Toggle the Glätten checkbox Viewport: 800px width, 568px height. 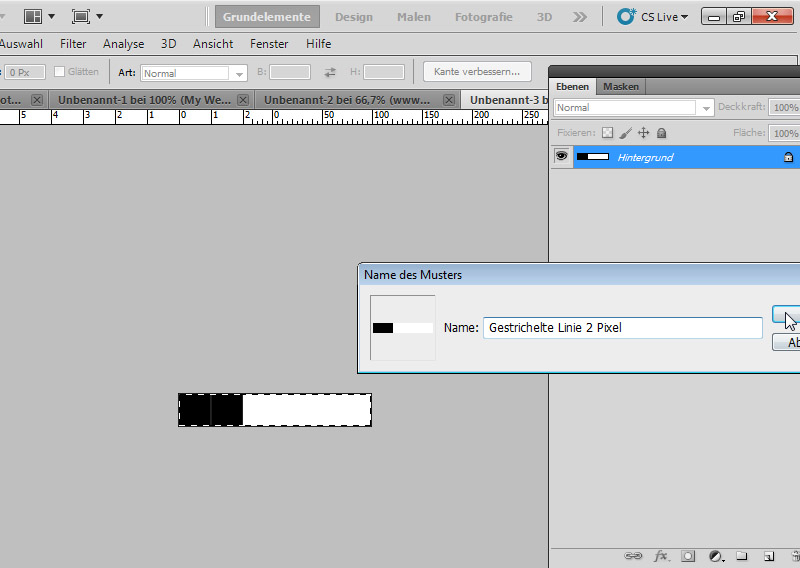point(59,72)
